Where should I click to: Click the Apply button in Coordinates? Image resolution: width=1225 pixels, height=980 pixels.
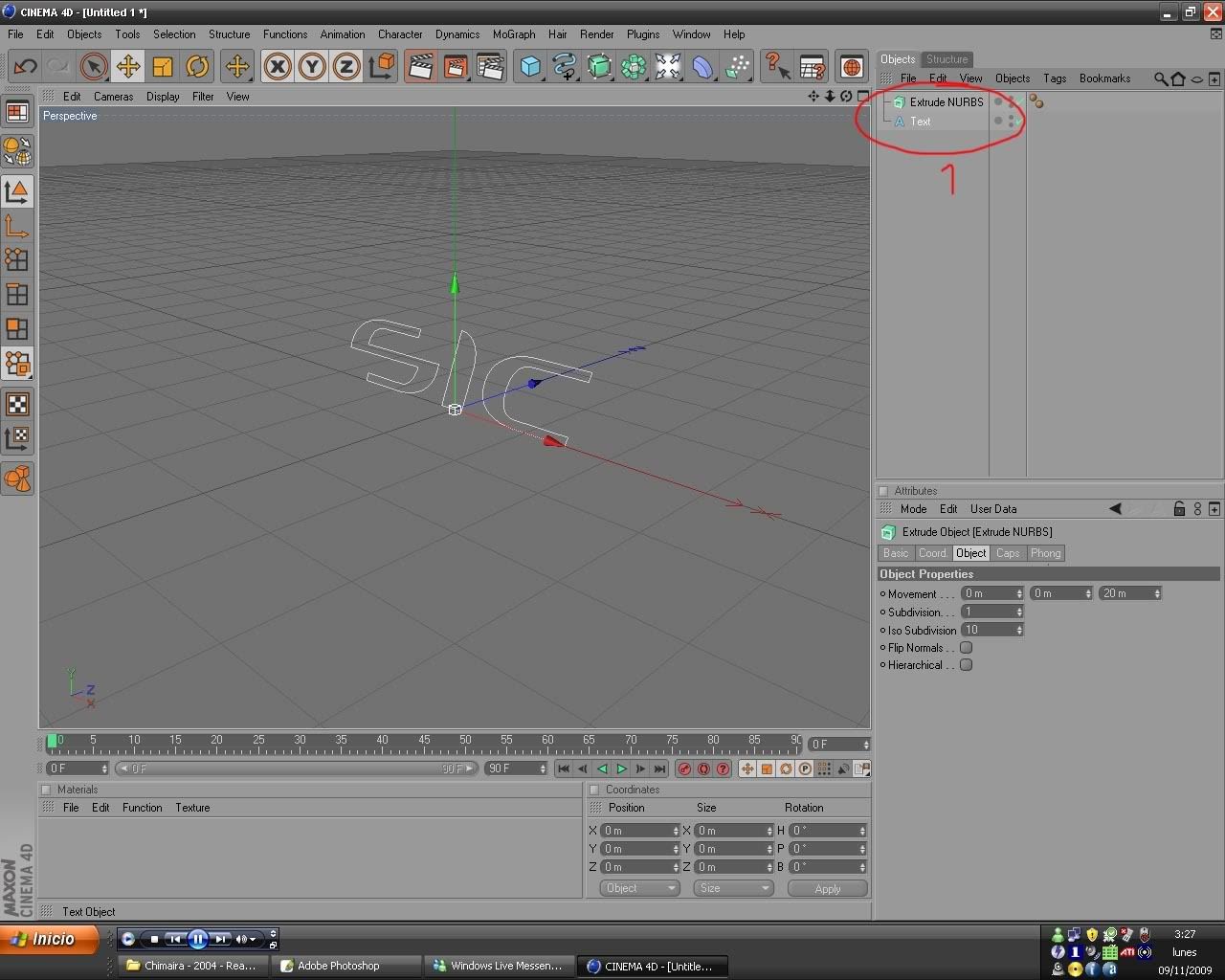coord(828,888)
